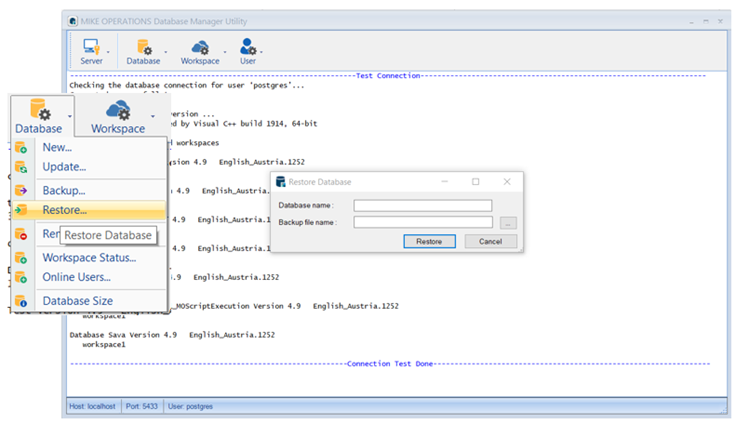Click the browse button for the backup file

(x=508, y=223)
